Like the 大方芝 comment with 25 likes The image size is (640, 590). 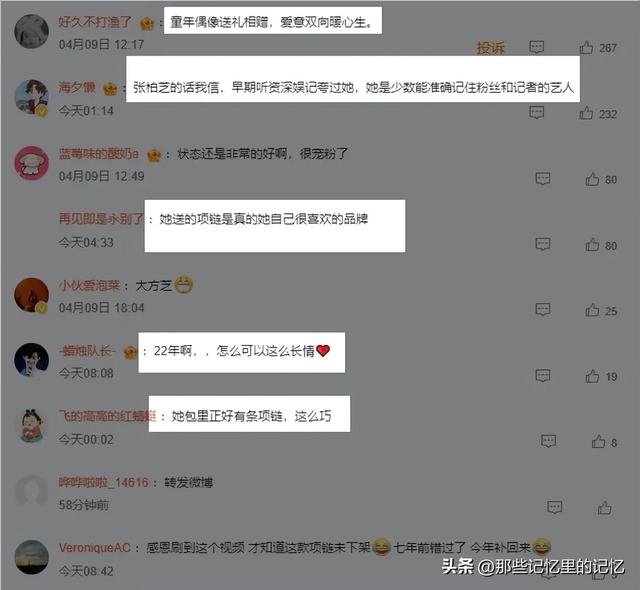(x=592, y=310)
